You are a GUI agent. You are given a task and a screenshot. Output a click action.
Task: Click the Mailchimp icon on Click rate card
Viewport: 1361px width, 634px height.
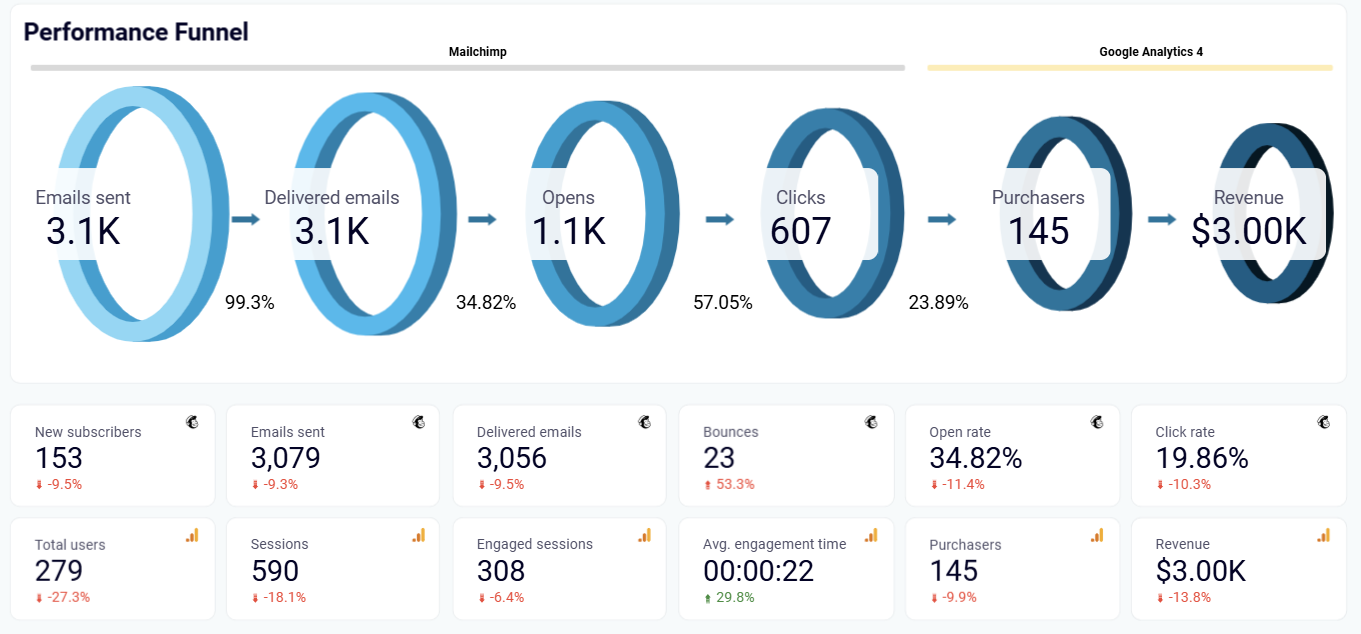tap(1324, 423)
